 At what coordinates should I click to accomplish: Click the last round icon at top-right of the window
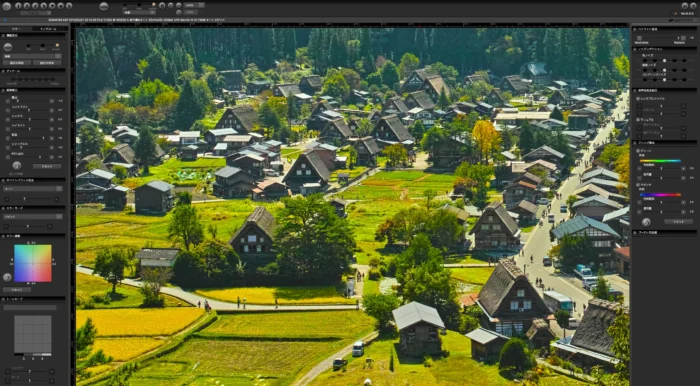[694, 6]
